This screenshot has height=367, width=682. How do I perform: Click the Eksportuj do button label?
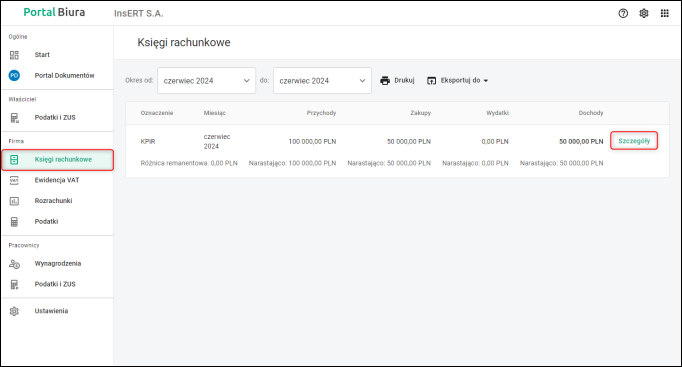(x=460, y=80)
